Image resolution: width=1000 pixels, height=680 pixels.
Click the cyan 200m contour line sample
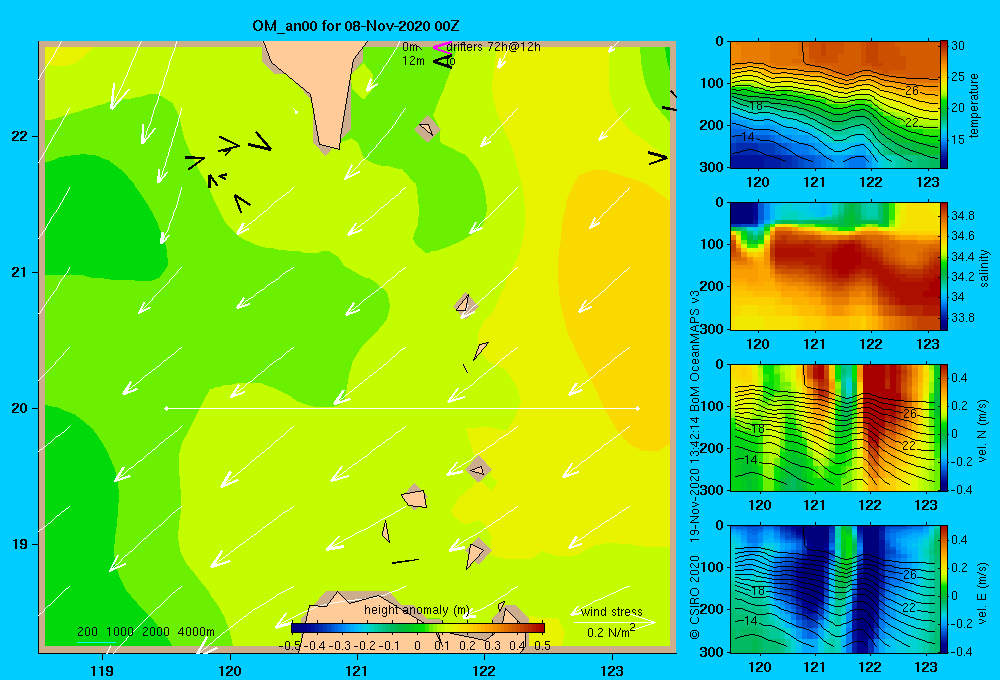click(96, 642)
